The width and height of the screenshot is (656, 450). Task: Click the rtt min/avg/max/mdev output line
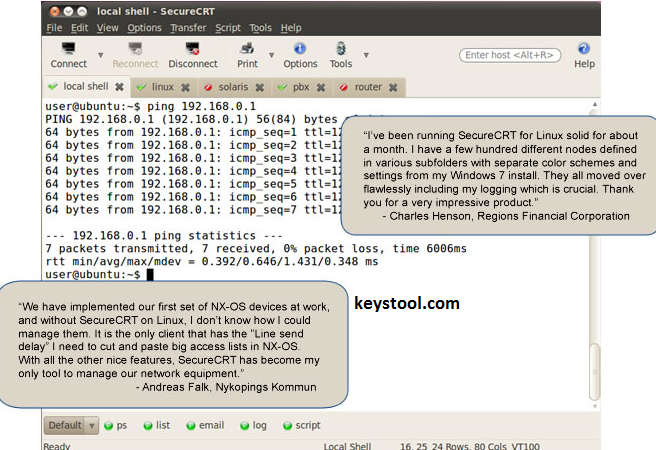tap(212, 261)
